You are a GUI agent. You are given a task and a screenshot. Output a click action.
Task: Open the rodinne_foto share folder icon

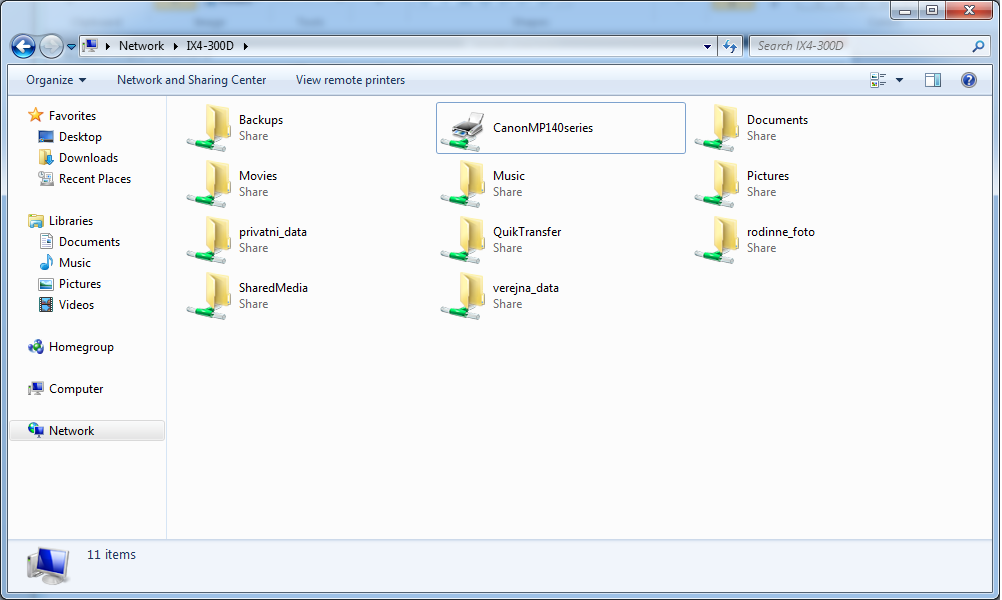tap(719, 239)
